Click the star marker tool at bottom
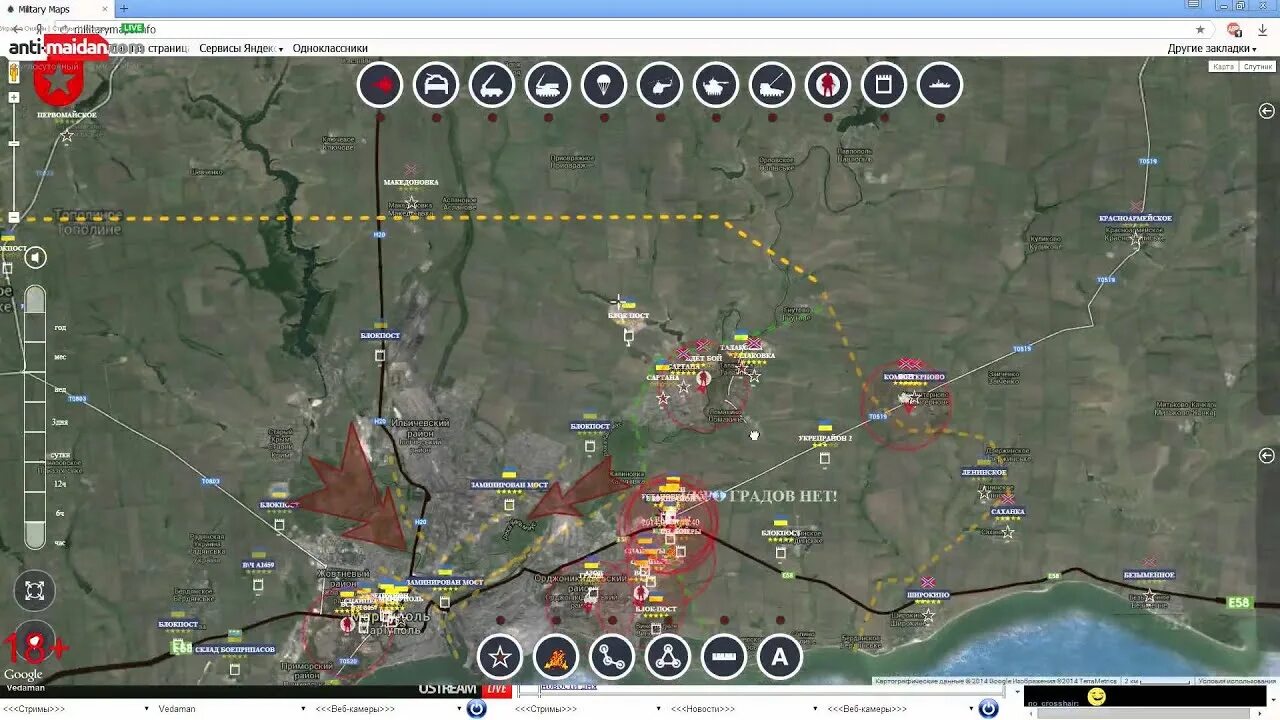This screenshot has height=720, width=1280. 500,657
